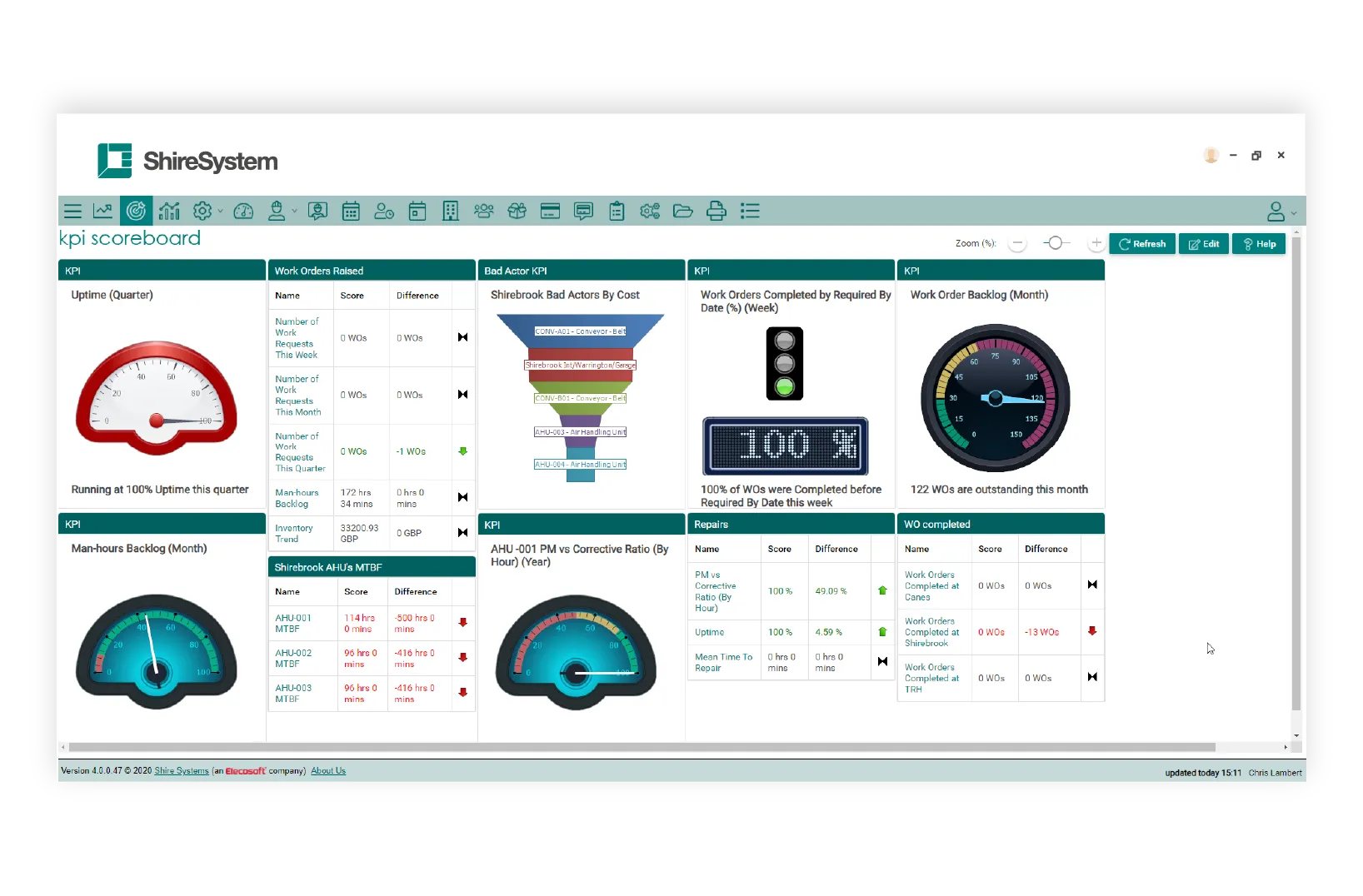Image resolution: width=1363 pixels, height=896 pixels.
Task: Click 'AHU-001 MTBF' row name
Action: click(x=293, y=624)
